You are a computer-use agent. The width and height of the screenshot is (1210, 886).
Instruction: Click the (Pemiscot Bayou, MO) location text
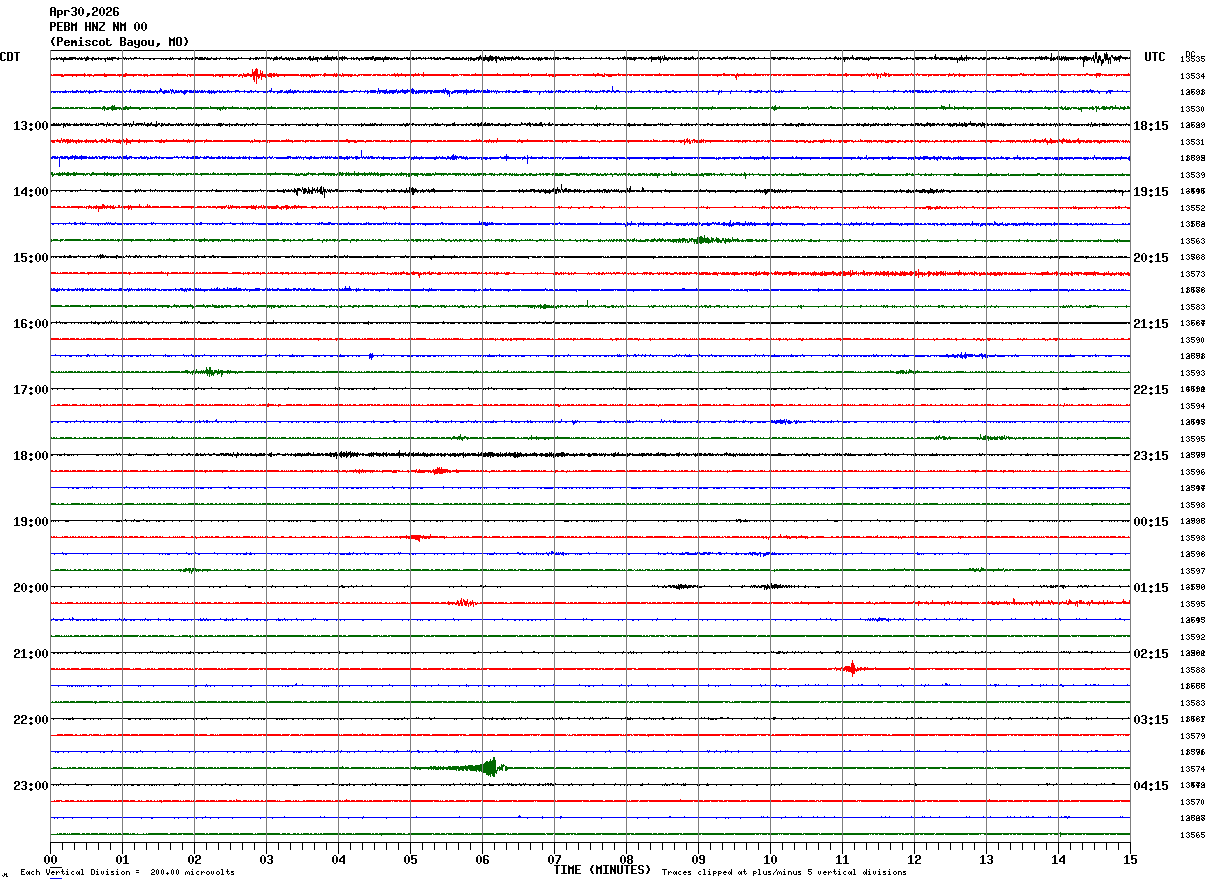(119, 42)
